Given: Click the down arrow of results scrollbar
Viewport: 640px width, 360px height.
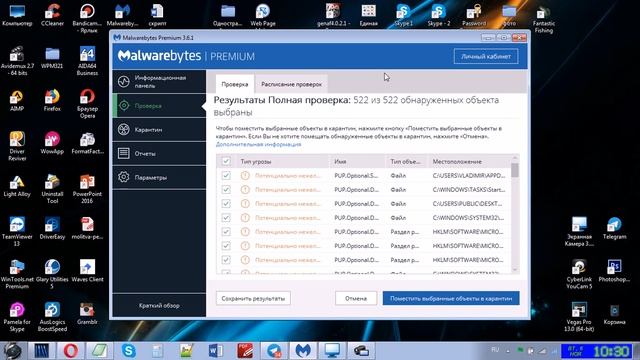Looking at the screenshot, I should coord(515,270).
